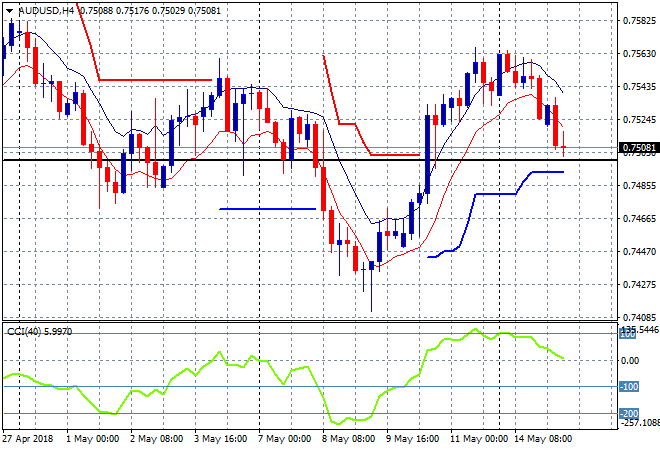Click the low price 0.75029 in header
Screen dimensions: 660x450
(x=168, y=11)
